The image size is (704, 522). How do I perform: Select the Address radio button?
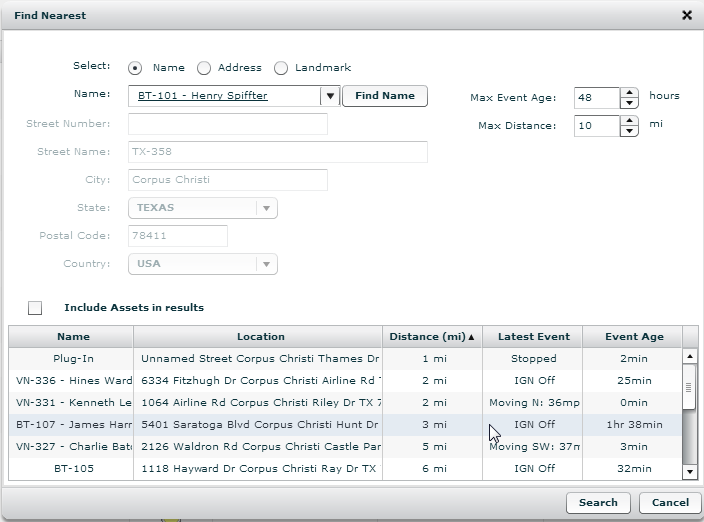pyautogui.click(x=204, y=68)
